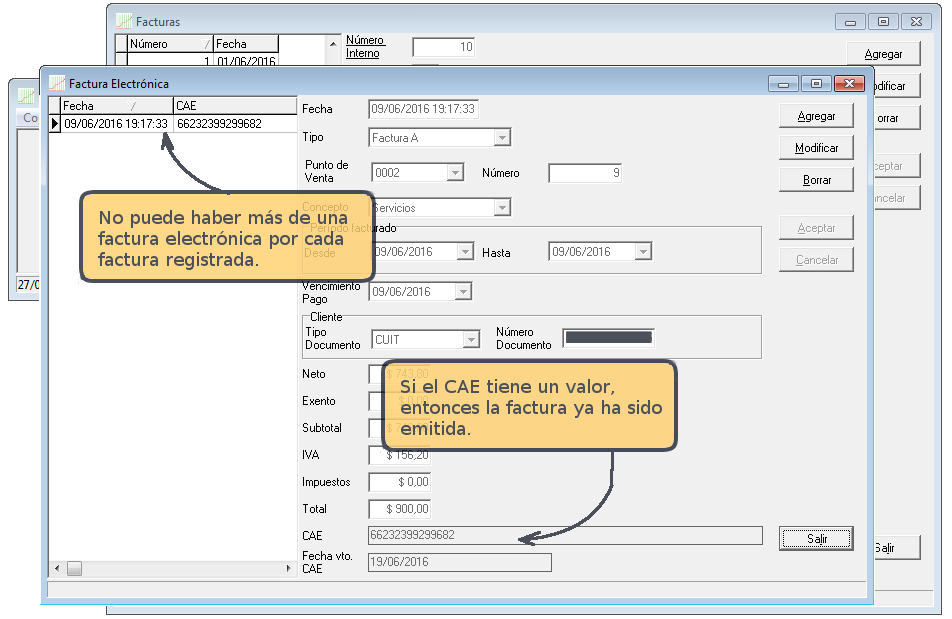
Task: Click the Número field containing 9
Action: point(586,173)
